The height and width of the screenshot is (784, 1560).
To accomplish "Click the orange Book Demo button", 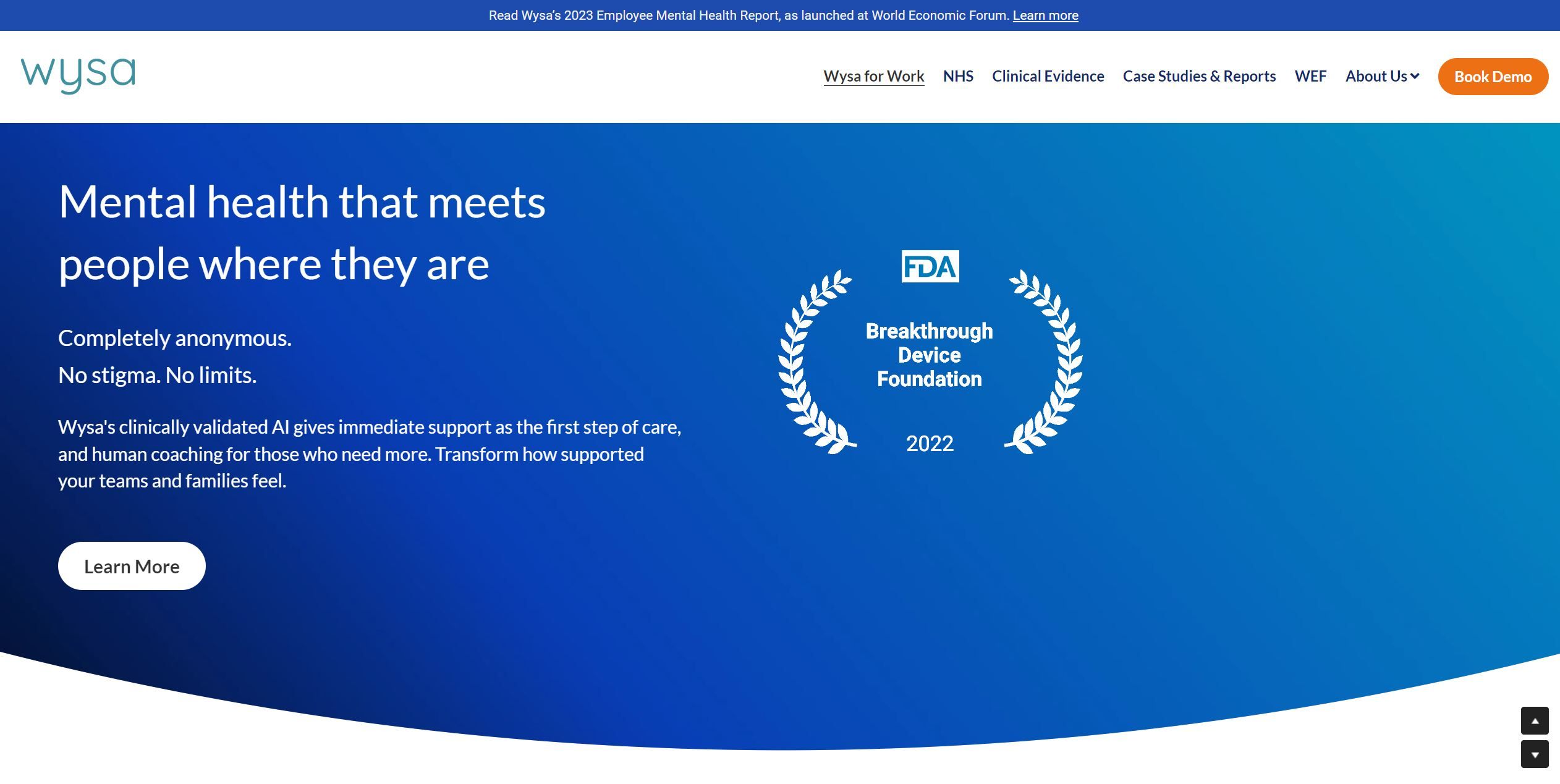I will coord(1493,77).
